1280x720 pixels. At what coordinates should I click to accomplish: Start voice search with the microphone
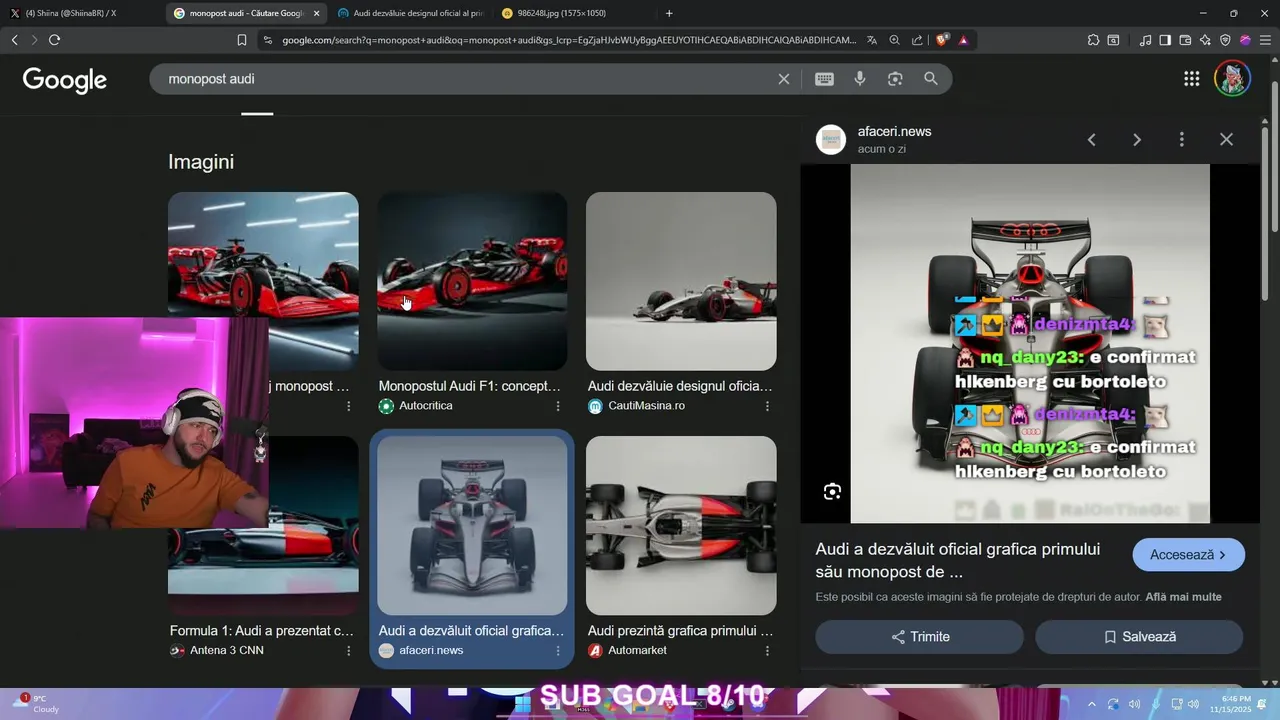pos(860,79)
